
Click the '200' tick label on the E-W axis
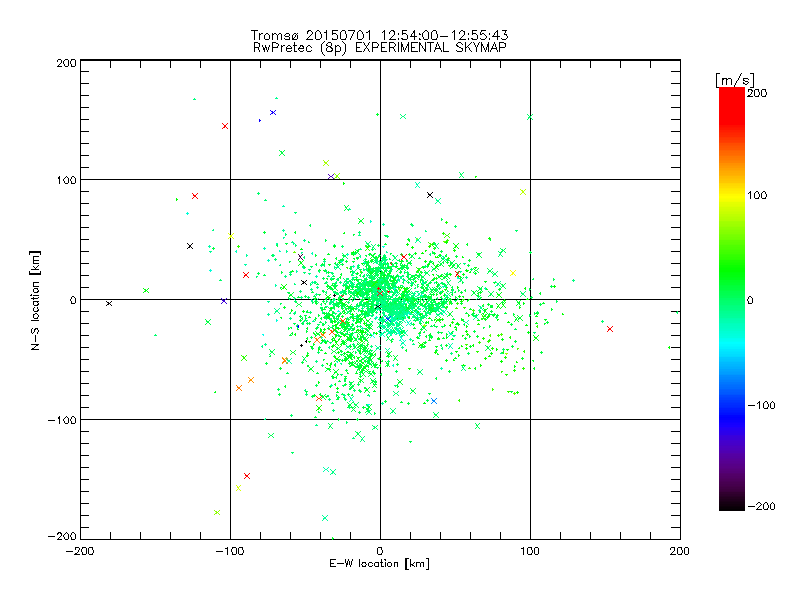tap(680, 551)
